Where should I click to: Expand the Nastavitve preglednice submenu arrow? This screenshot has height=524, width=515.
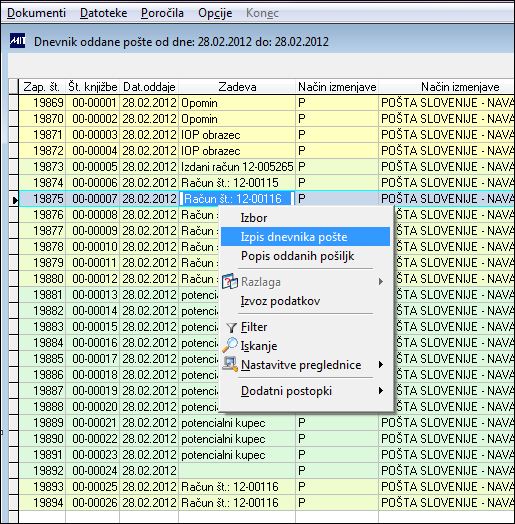381,365
